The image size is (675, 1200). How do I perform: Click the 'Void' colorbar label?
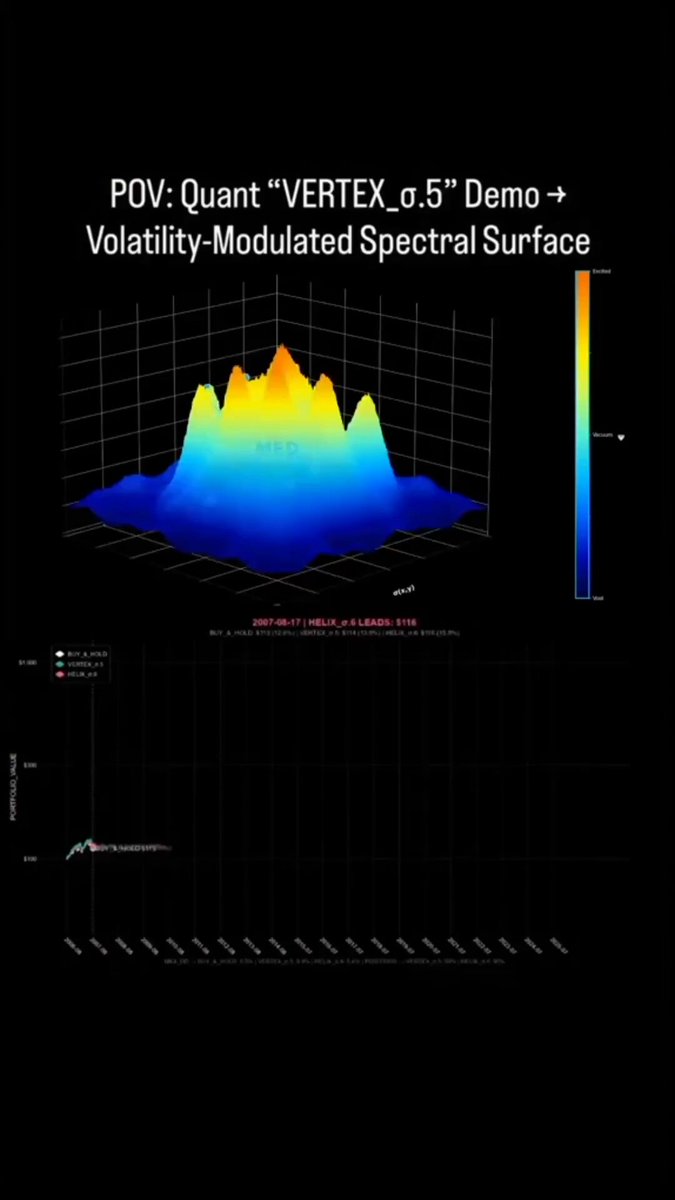[x=597, y=597]
